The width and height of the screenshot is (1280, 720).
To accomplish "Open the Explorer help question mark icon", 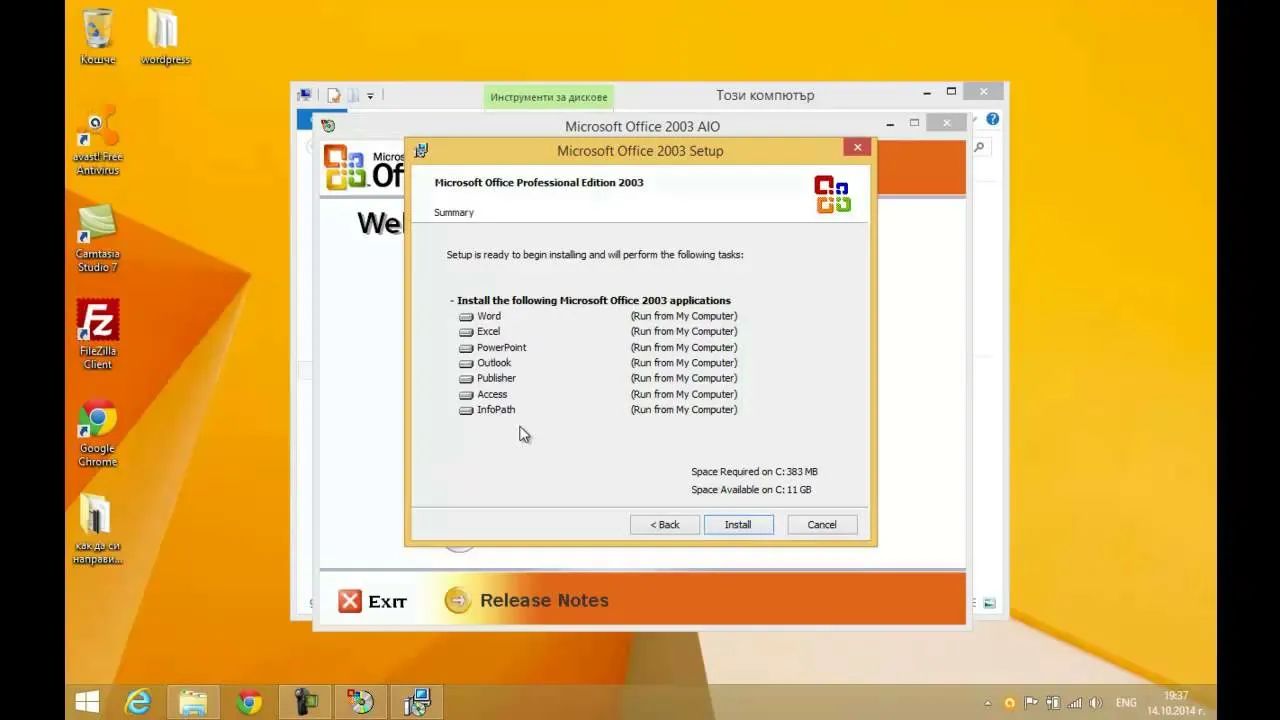I will pyautogui.click(x=992, y=119).
